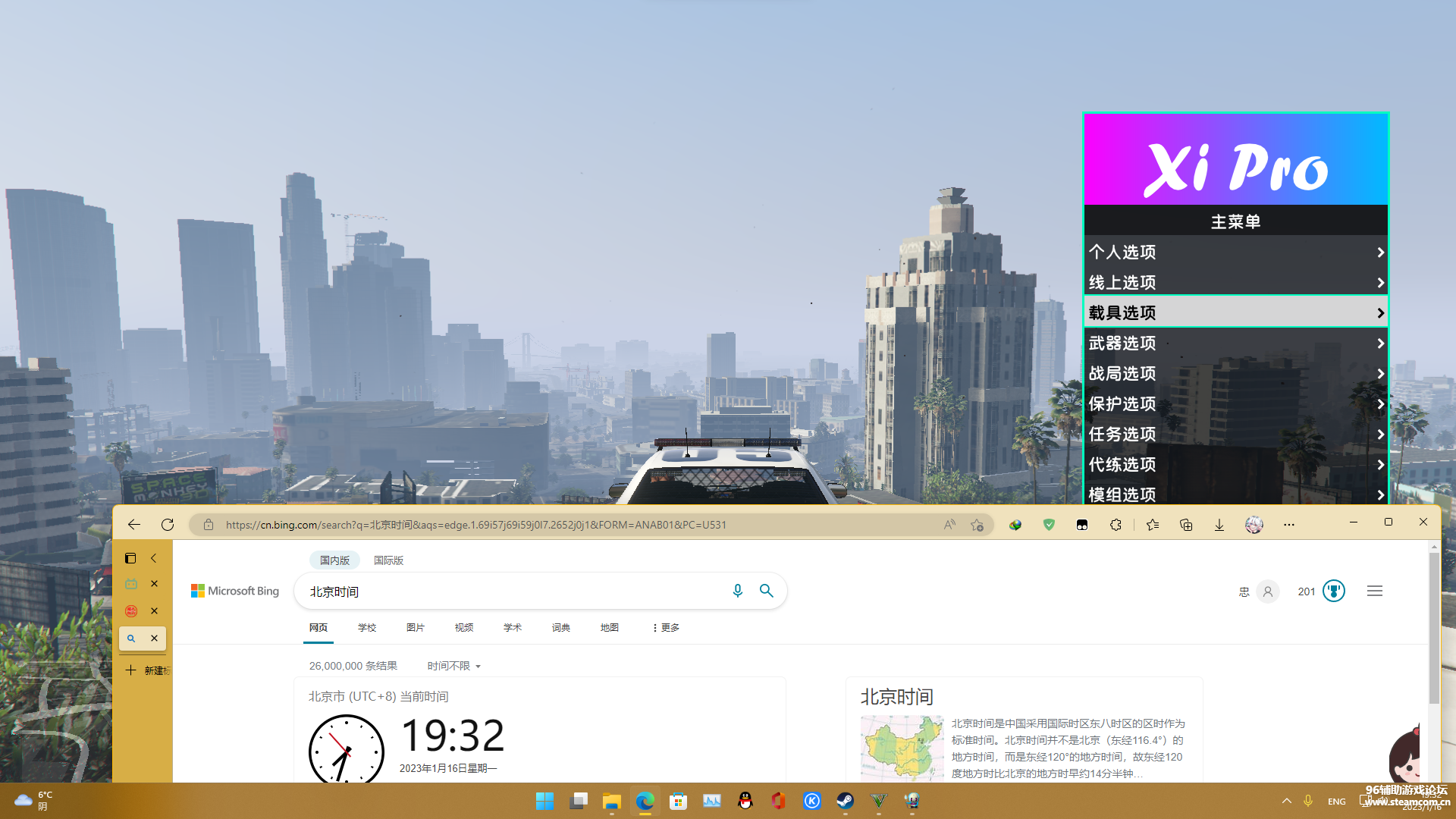1456x819 pixels.
Task: Select 武器选项 in the Xi Pro menu
Action: [1122, 342]
